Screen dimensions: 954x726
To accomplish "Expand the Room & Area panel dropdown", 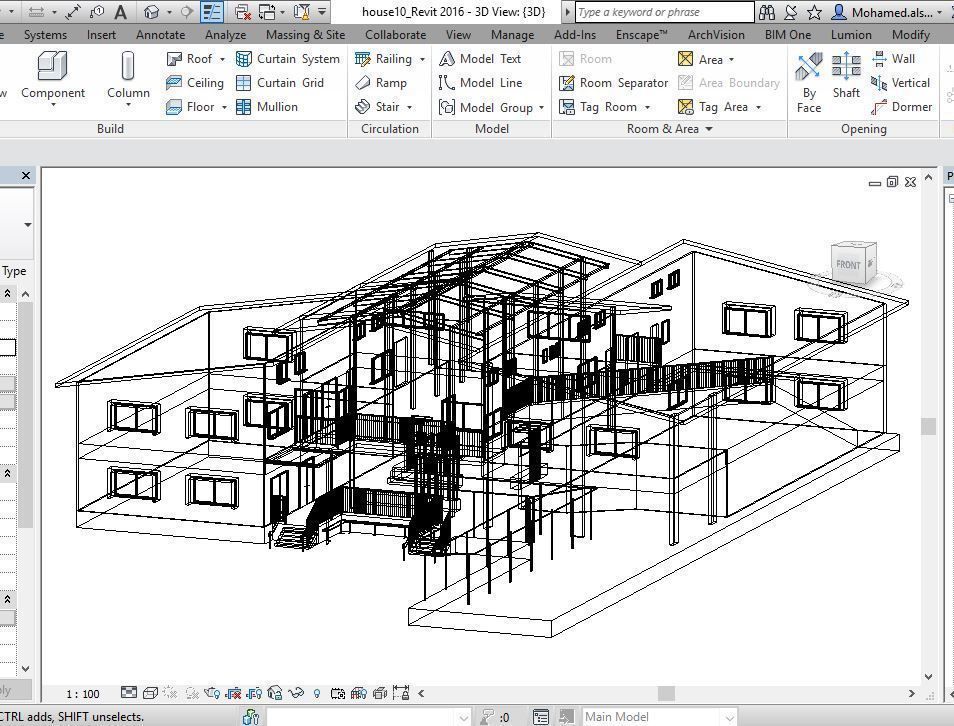I will tap(709, 129).
